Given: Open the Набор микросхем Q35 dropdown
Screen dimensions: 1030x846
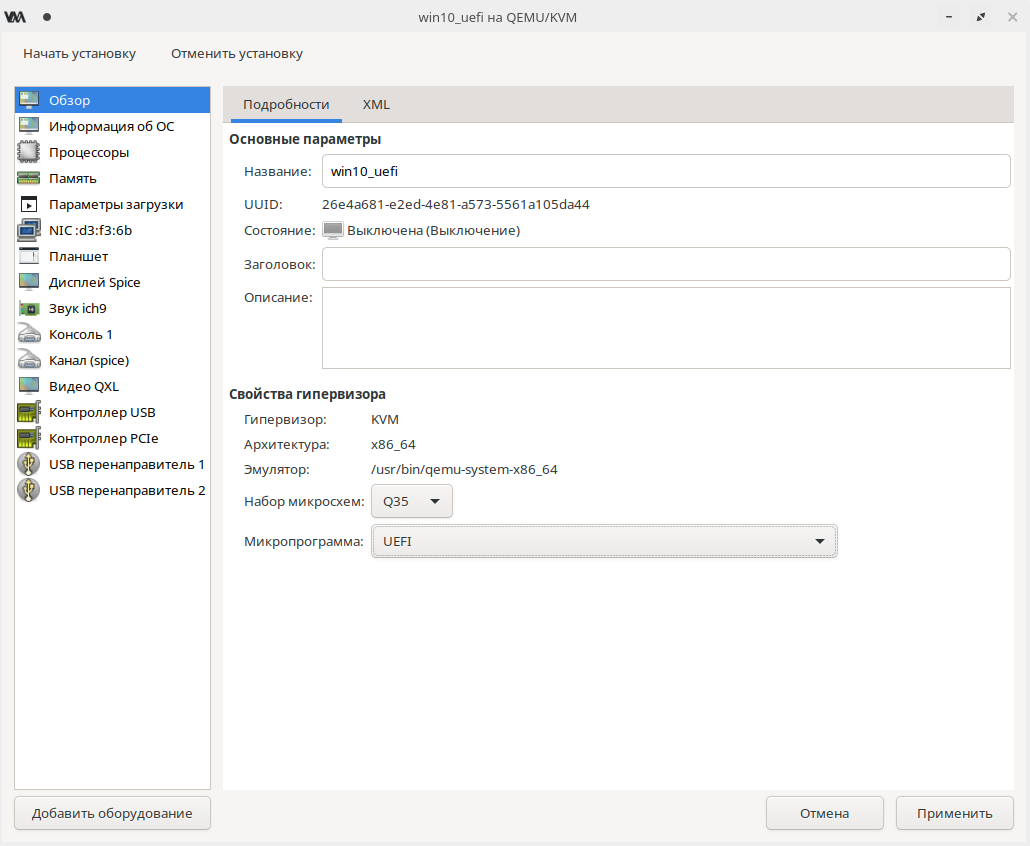Looking at the screenshot, I should click(x=412, y=501).
